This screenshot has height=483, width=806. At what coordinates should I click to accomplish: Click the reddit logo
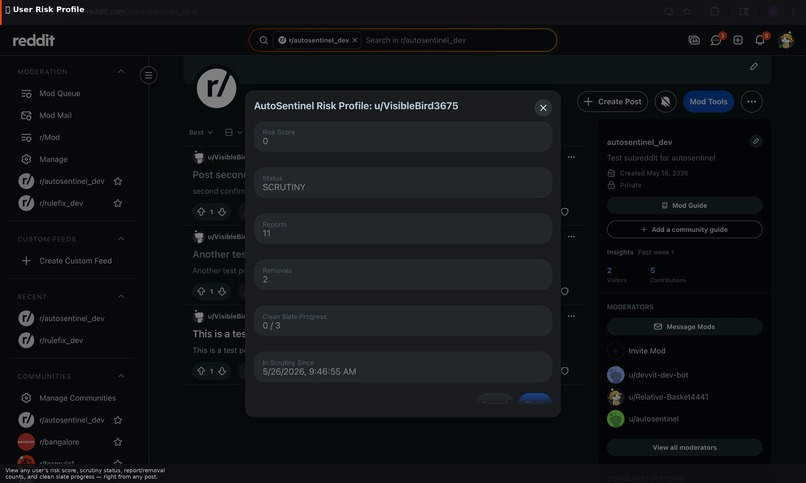point(33,40)
